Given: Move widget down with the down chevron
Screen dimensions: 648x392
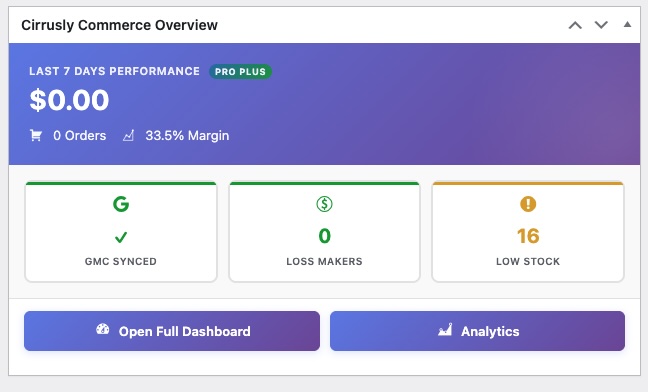Looking at the screenshot, I should click(x=601, y=25).
